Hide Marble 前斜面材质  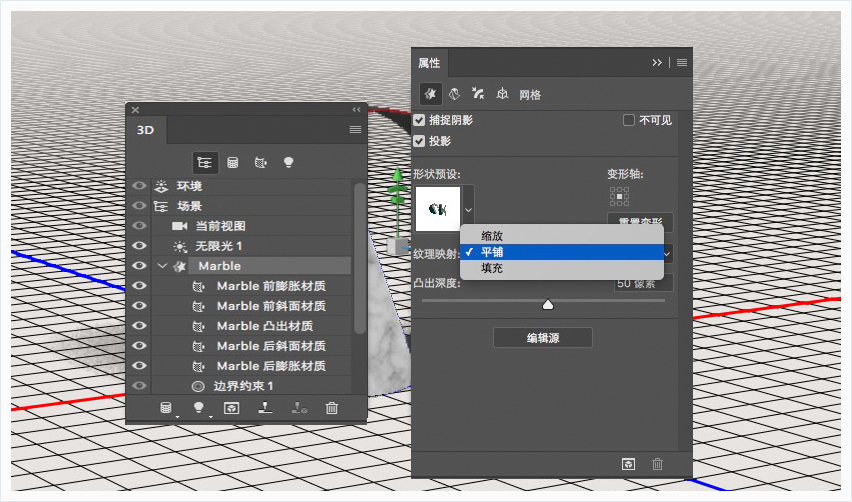click(139, 305)
